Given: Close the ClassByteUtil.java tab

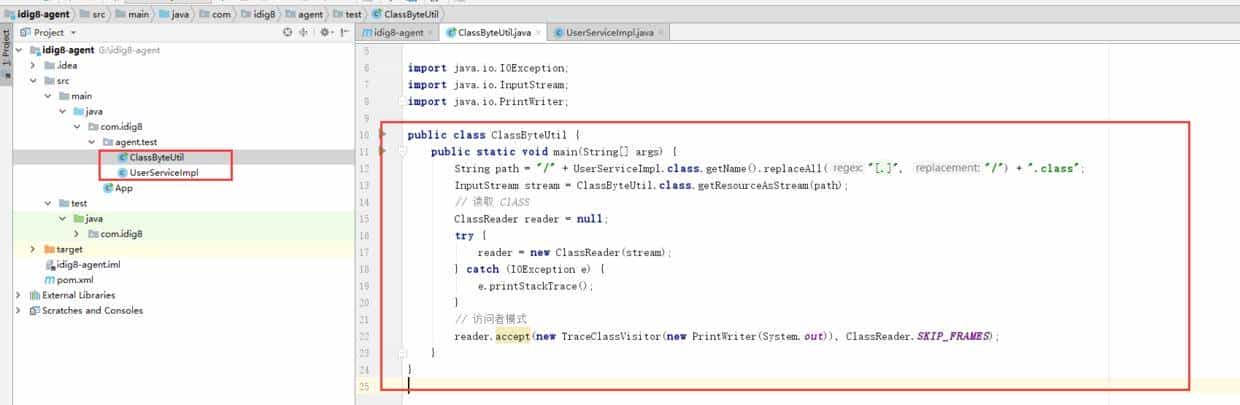Looking at the screenshot, I should point(539,33).
